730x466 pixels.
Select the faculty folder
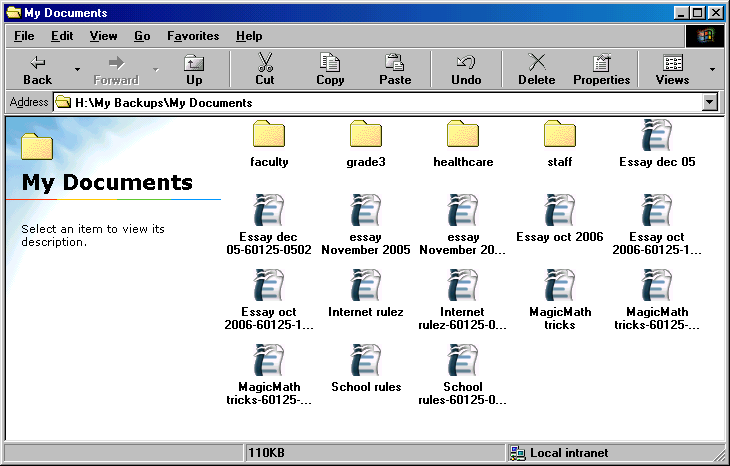(269, 143)
